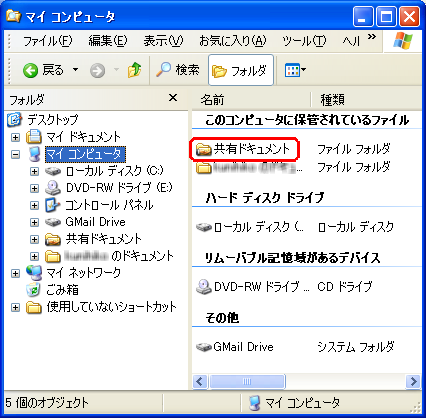
Task: Click the Up one level folder icon
Action: (134, 70)
